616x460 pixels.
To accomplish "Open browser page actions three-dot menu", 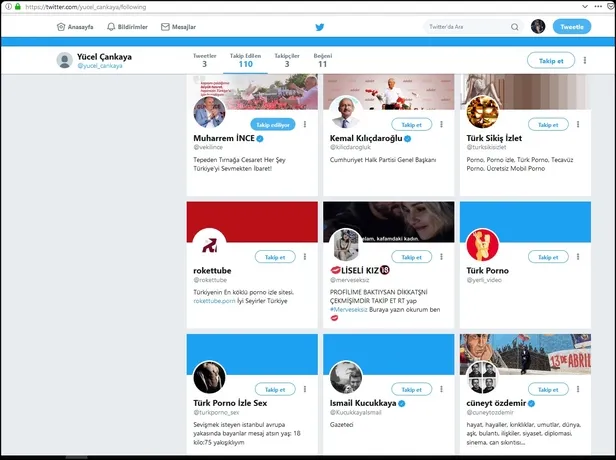I will 598,6.
